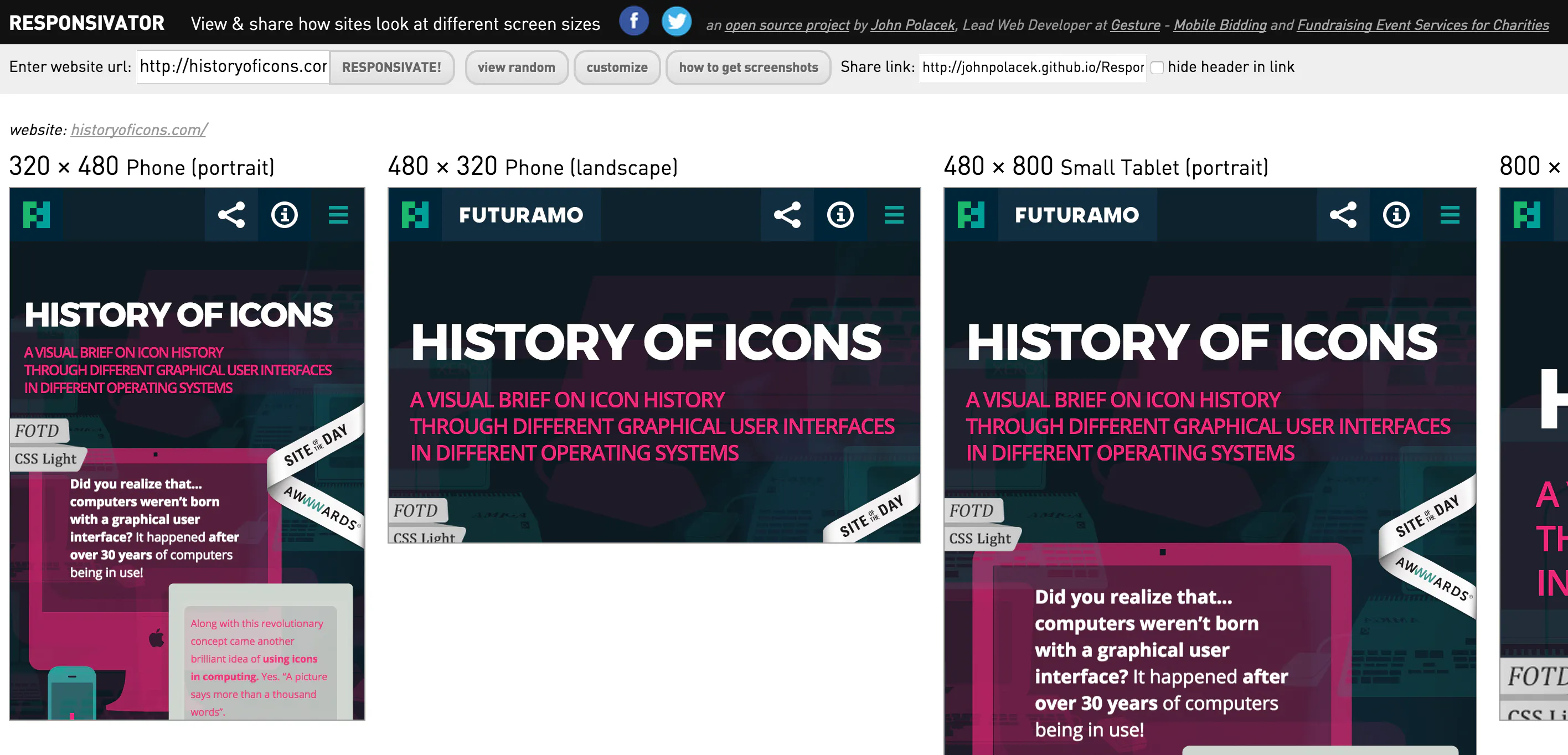The image size is (1568, 755).
Task: Click the RESPONSIVATE! button
Action: coord(391,68)
